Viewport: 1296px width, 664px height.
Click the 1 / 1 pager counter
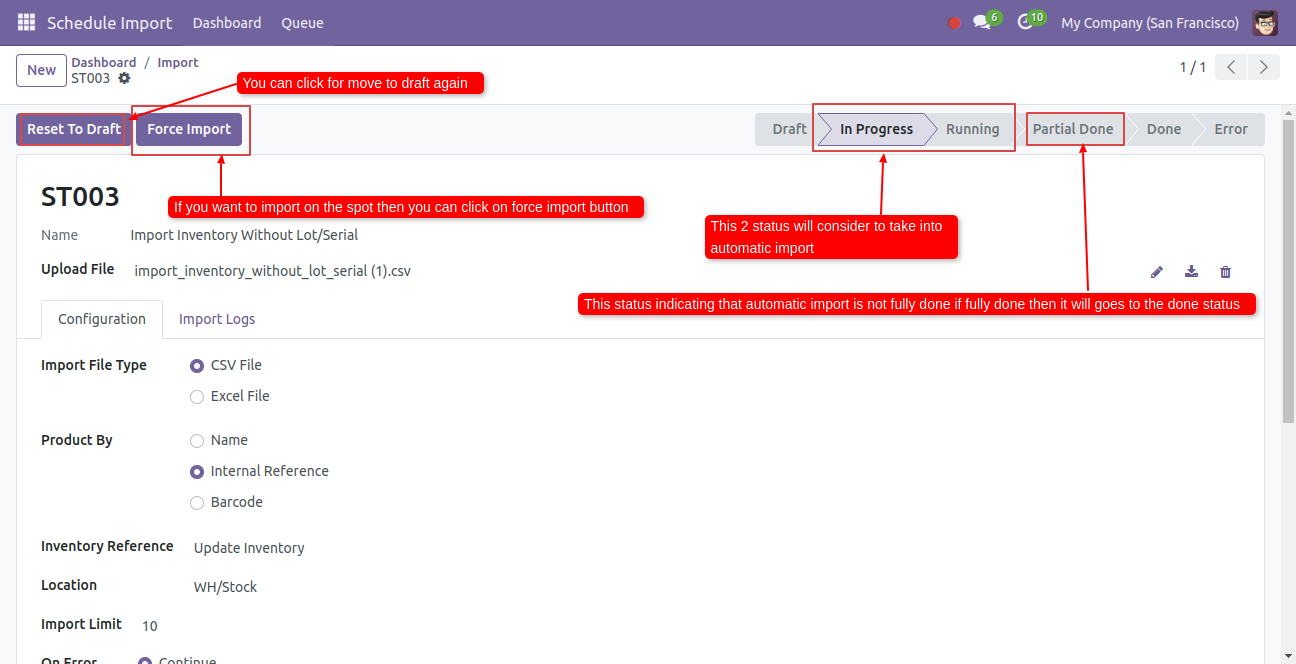click(1192, 67)
